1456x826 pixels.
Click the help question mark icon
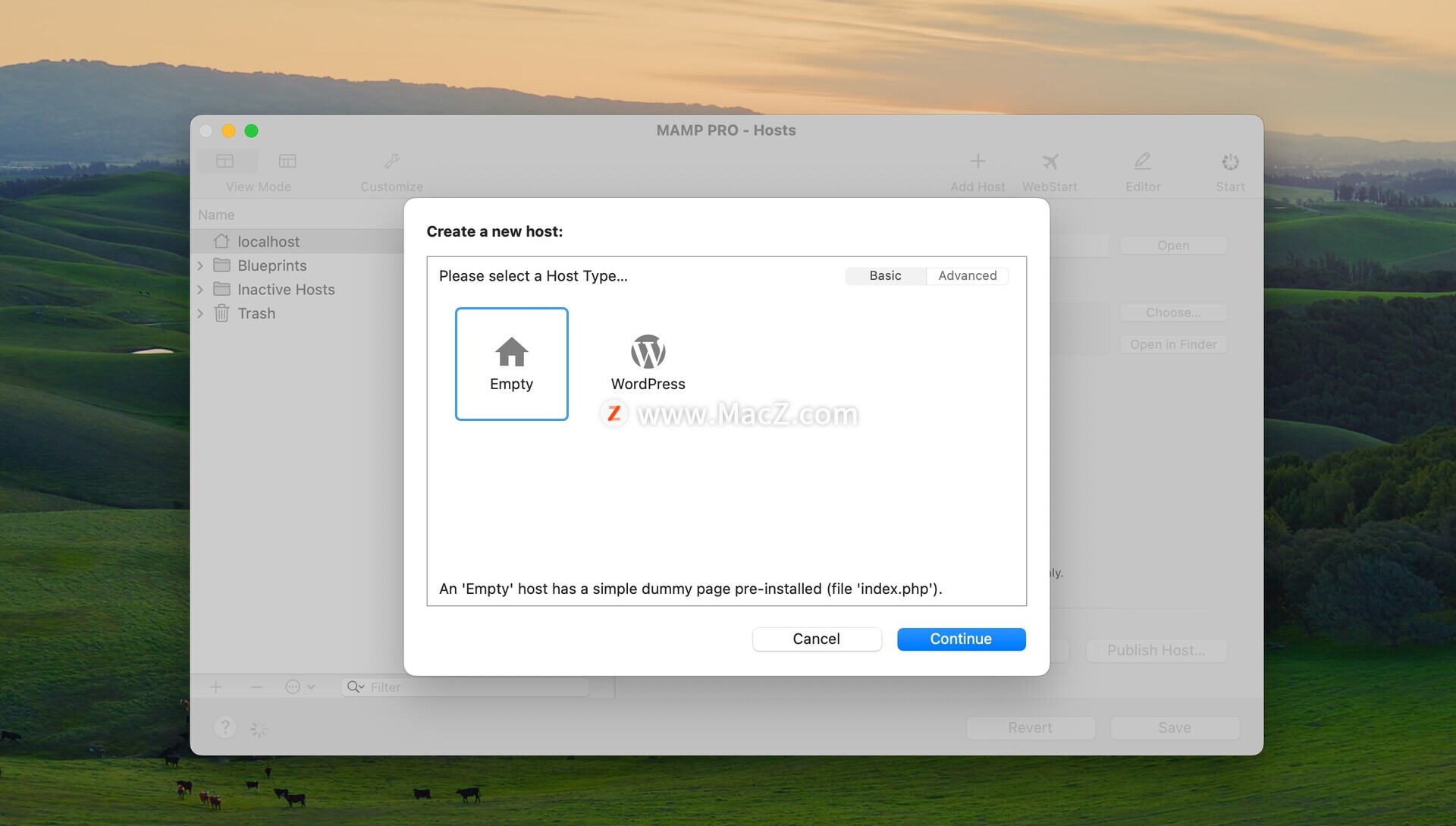click(224, 727)
